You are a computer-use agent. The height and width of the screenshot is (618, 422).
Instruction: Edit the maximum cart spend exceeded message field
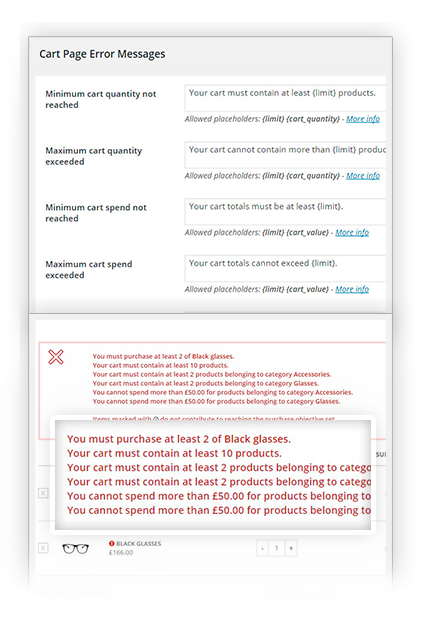pyautogui.click(x=285, y=268)
